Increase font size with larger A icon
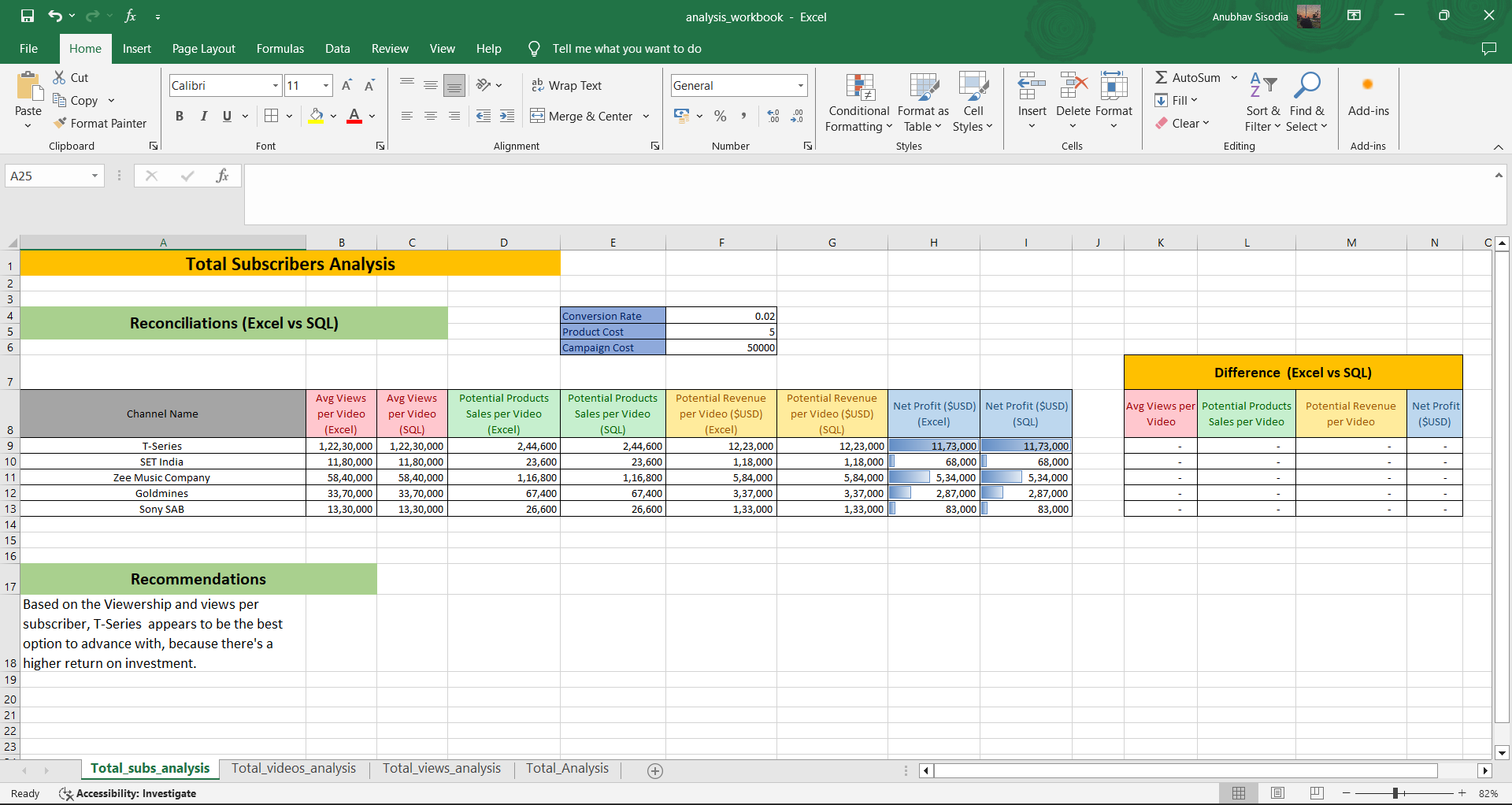Viewport: 1512px width, 805px height. [346, 85]
